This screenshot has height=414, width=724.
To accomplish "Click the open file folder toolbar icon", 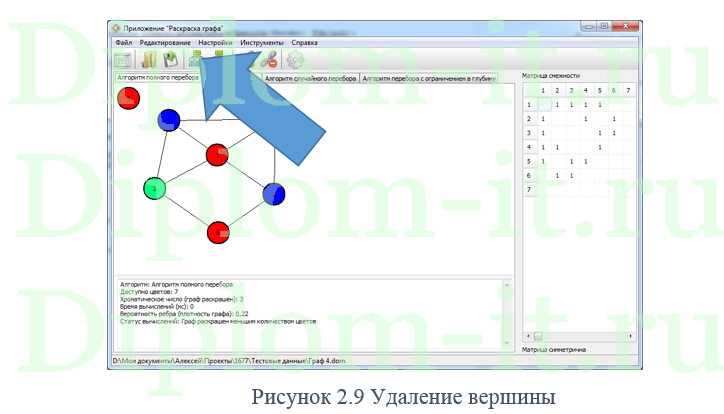I will click(x=150, y=60).
